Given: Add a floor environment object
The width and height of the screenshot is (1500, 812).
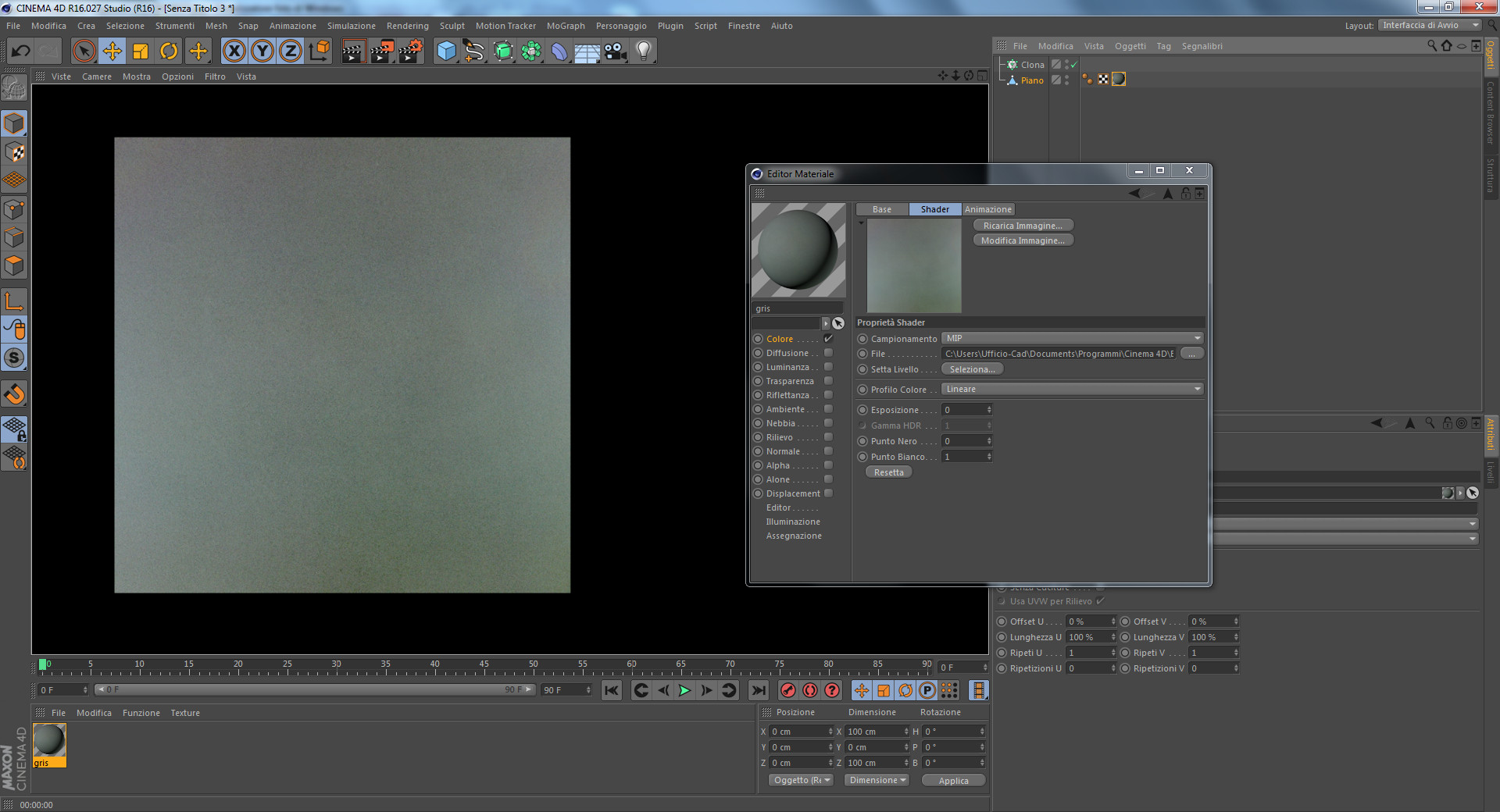Looking at the screenshot, I should pos(587,52).
